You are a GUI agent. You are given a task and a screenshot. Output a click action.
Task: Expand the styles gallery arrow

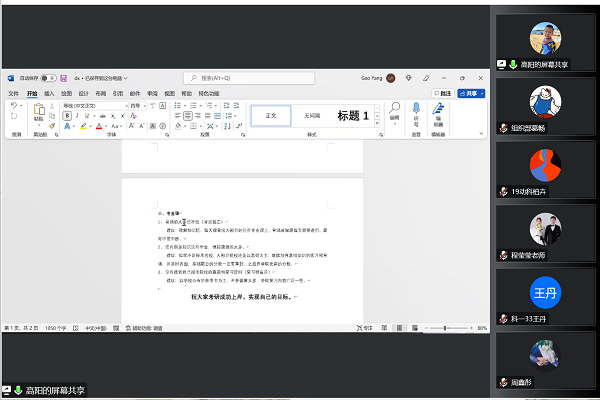[377, 124]
